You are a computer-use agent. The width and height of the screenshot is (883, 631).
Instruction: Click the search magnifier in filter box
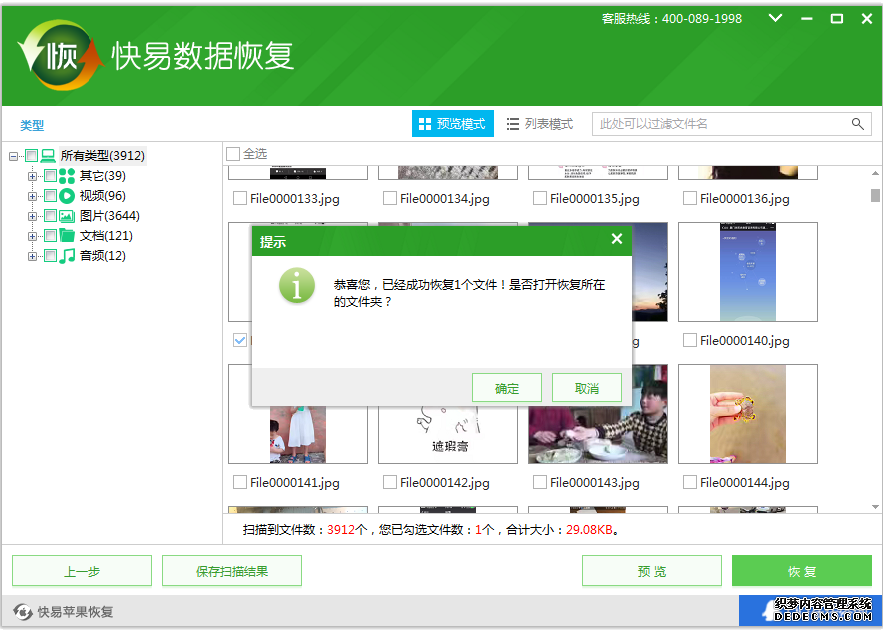(858, 124)
